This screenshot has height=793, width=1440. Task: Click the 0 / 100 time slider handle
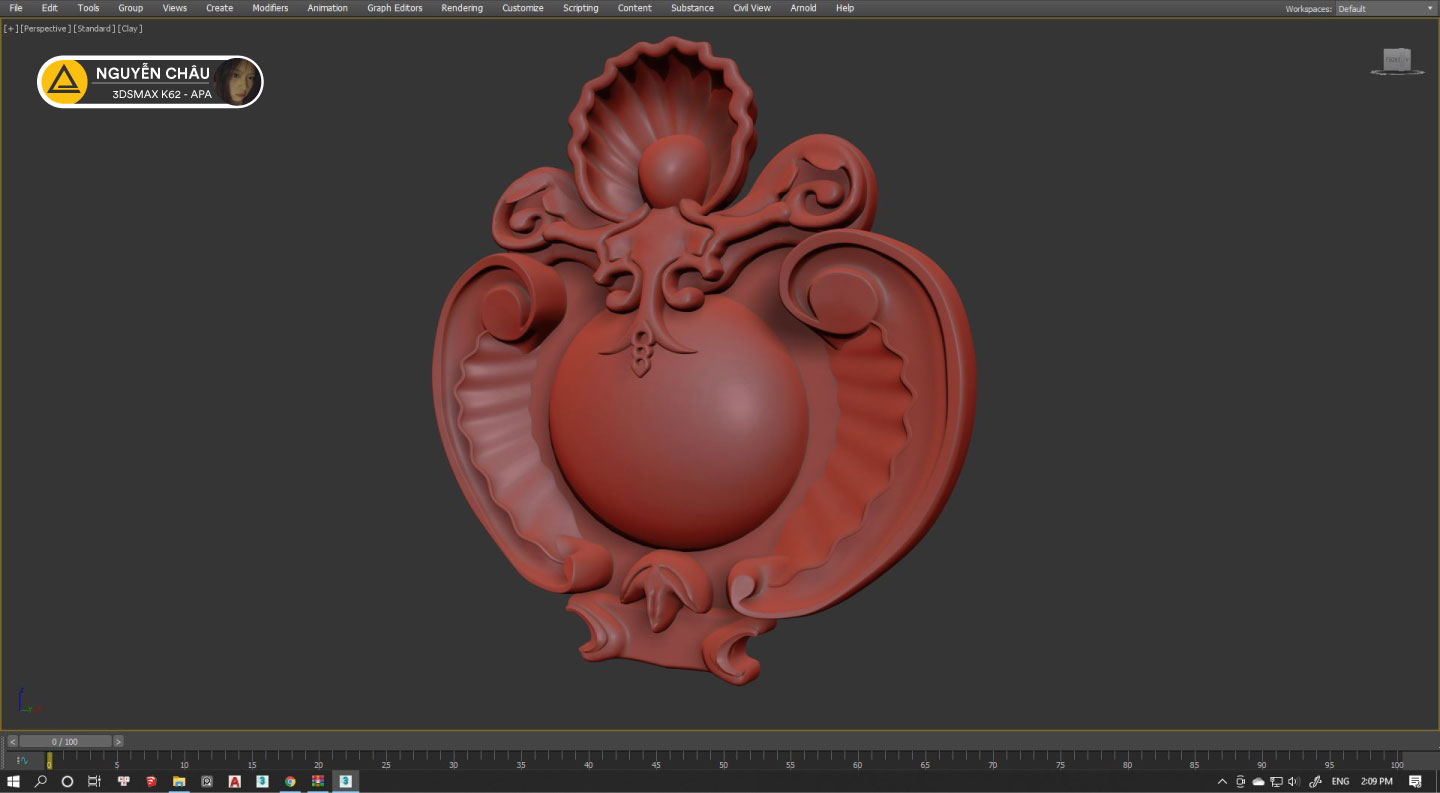click(65, 742)
